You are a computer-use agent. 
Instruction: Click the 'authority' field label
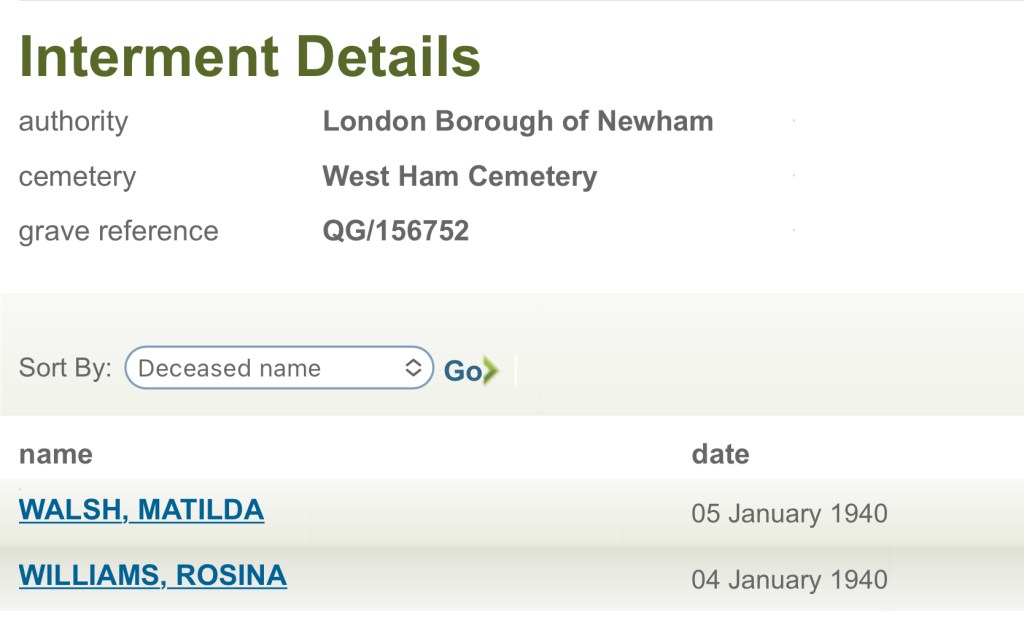coord(73,122)
